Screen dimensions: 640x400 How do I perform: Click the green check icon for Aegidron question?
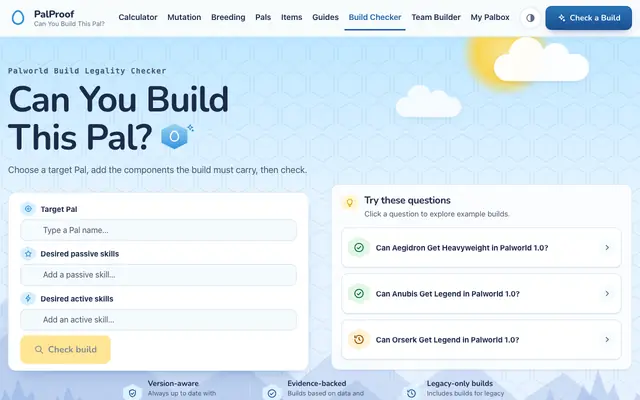(x=359, y=248)
